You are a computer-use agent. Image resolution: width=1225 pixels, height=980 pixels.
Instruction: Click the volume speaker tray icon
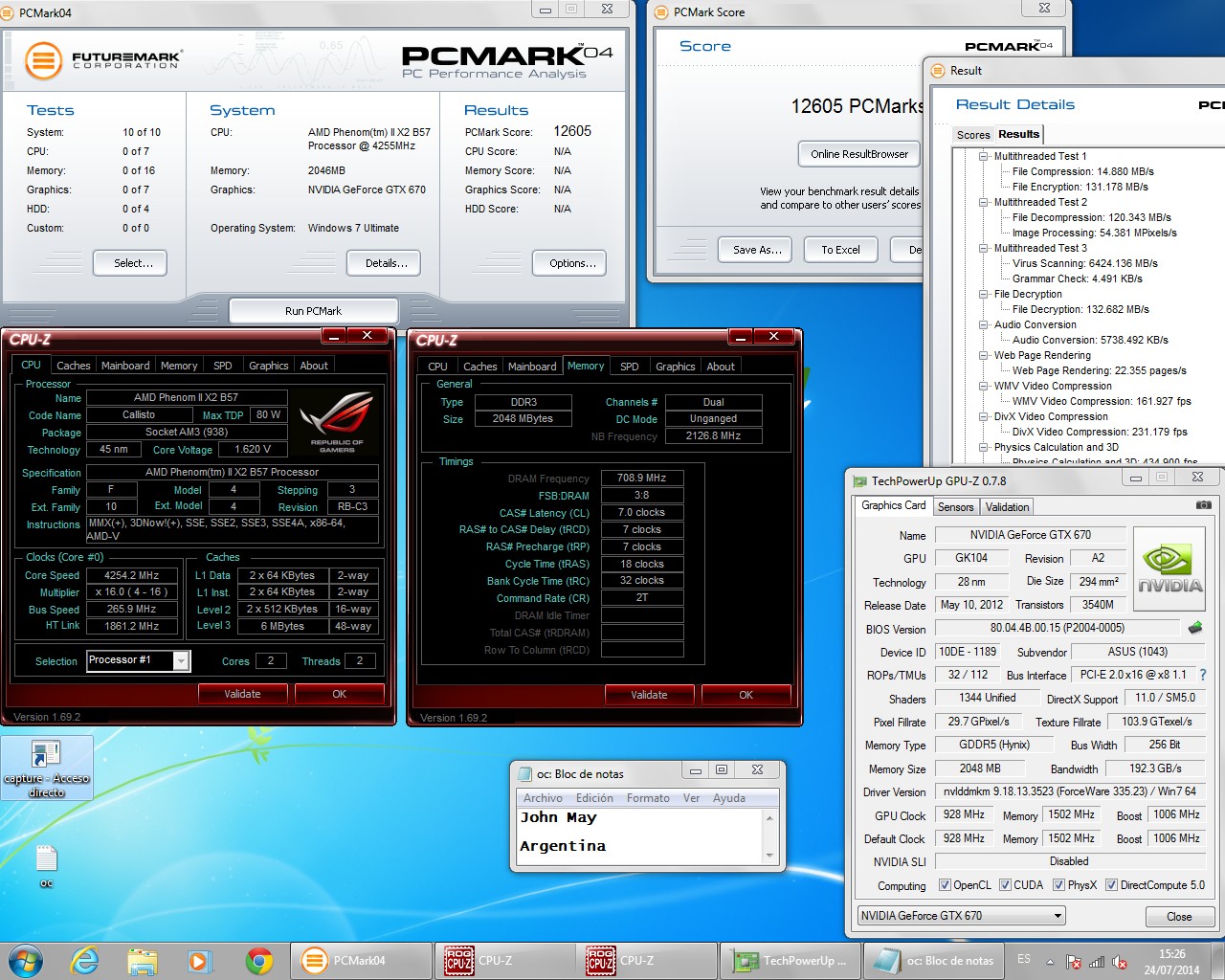click(x=1120, y=962)
